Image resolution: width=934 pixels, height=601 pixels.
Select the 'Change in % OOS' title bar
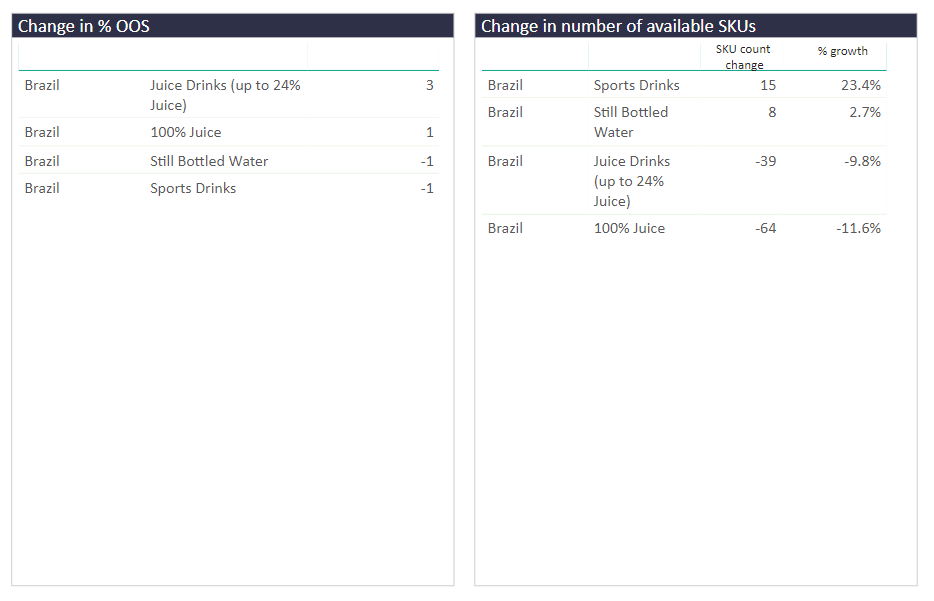232,26
